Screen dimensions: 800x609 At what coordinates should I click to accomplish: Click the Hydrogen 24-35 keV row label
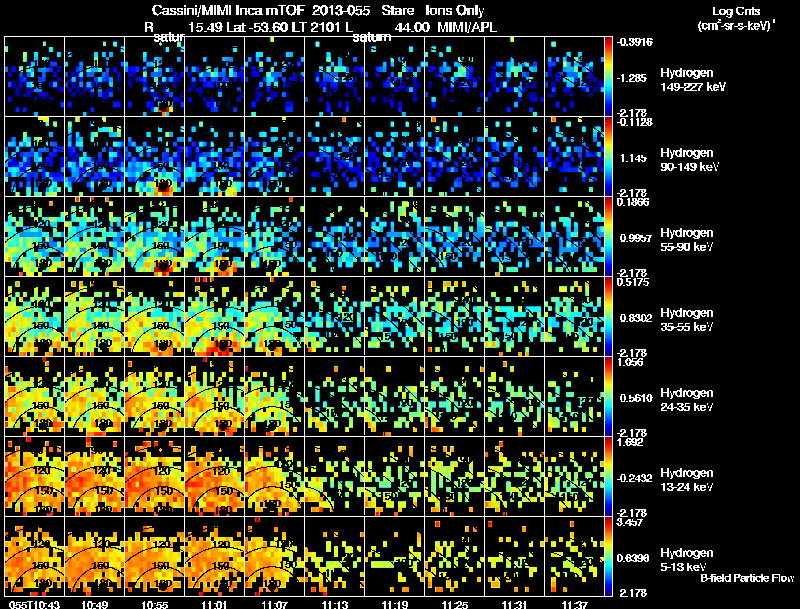tap(687, 400)
